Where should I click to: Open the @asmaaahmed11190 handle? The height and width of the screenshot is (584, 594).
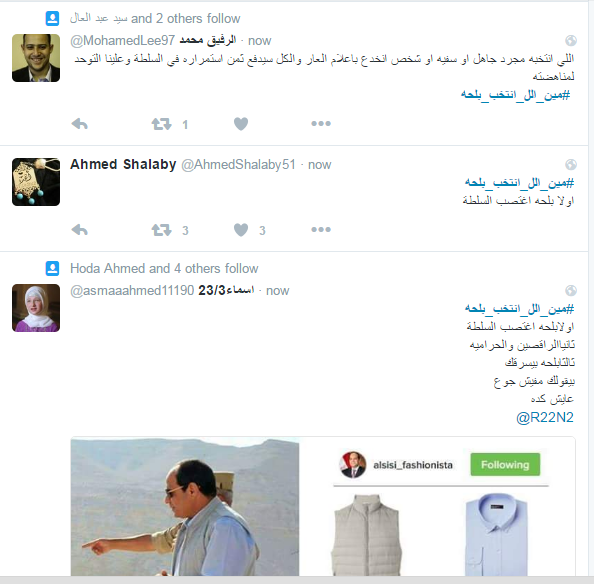coord(132,290)
